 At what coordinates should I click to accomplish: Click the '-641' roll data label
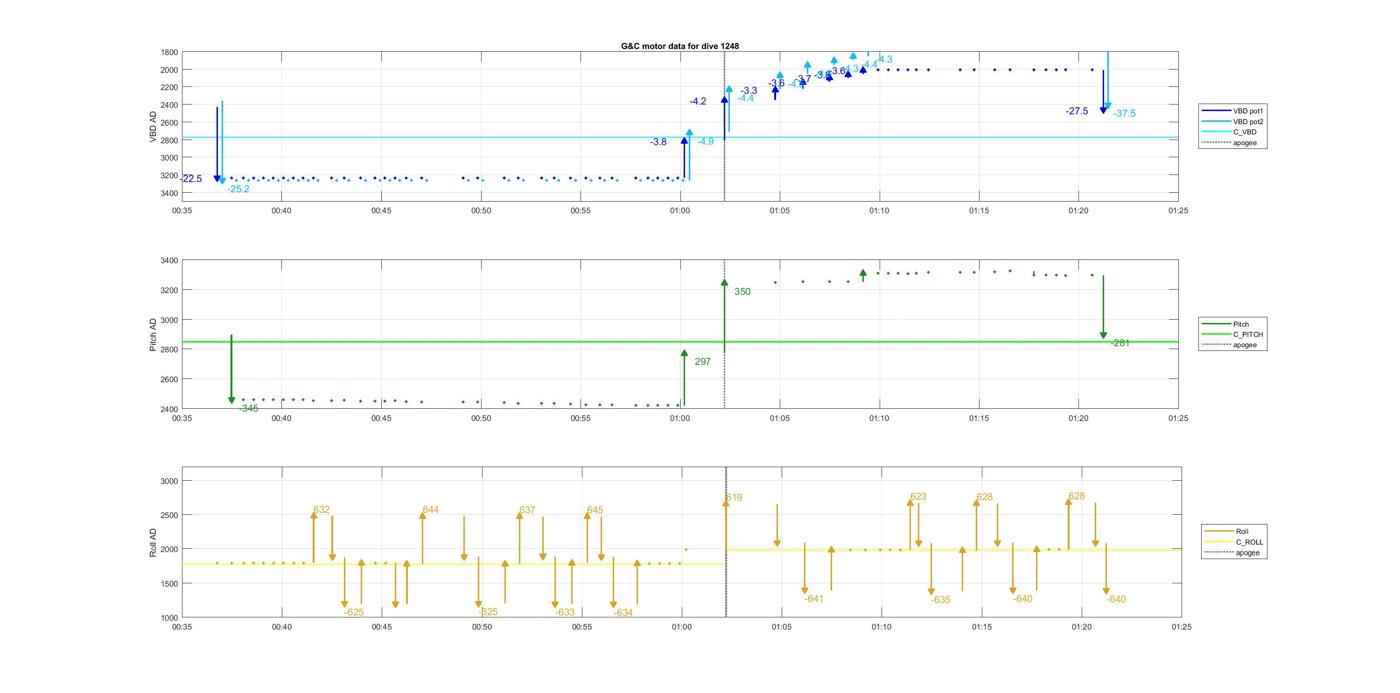[x=814, y=599]
